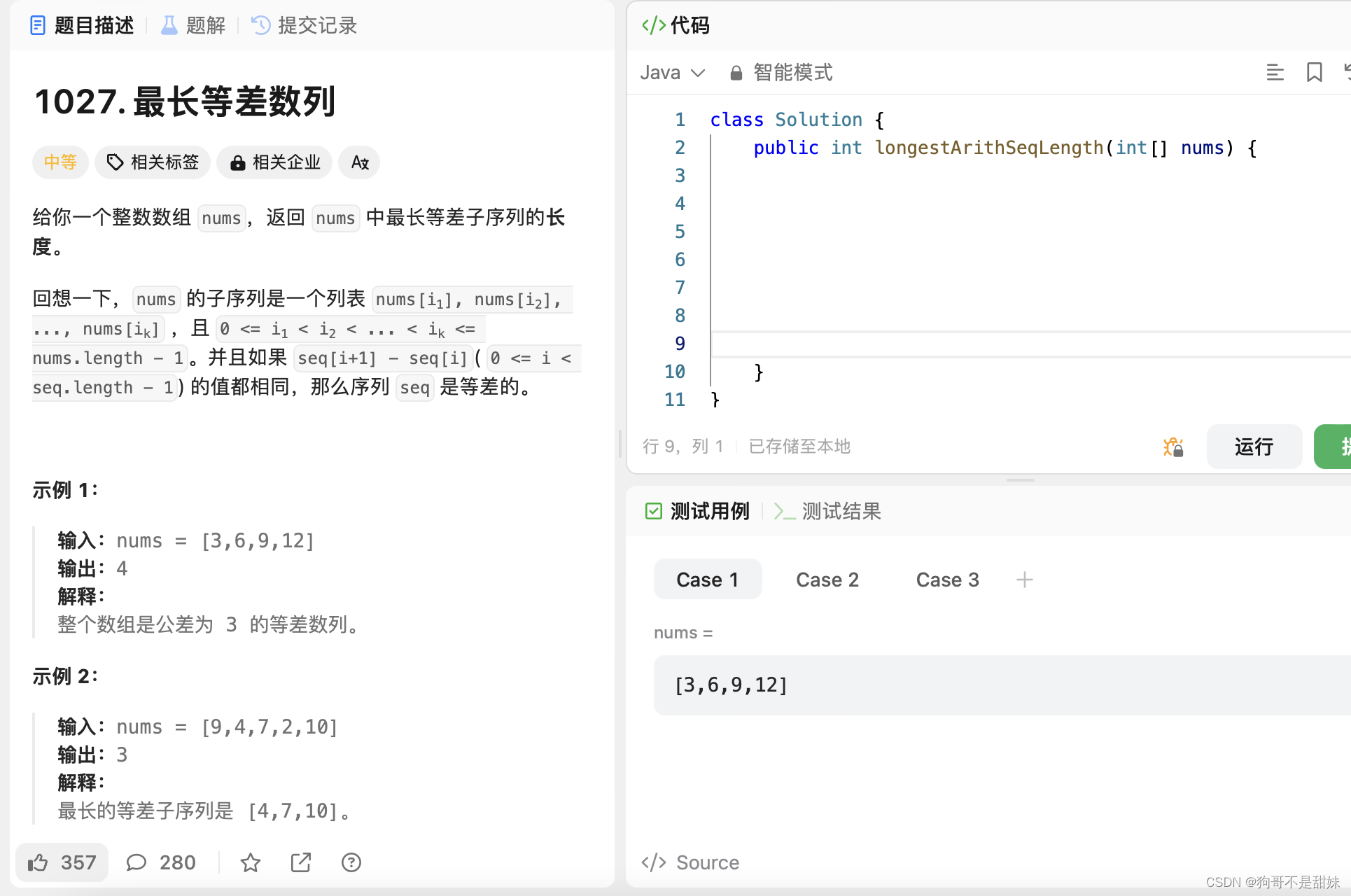
Task: Click the bookmark icon in code toolbar
Action: coord(1314,72)
